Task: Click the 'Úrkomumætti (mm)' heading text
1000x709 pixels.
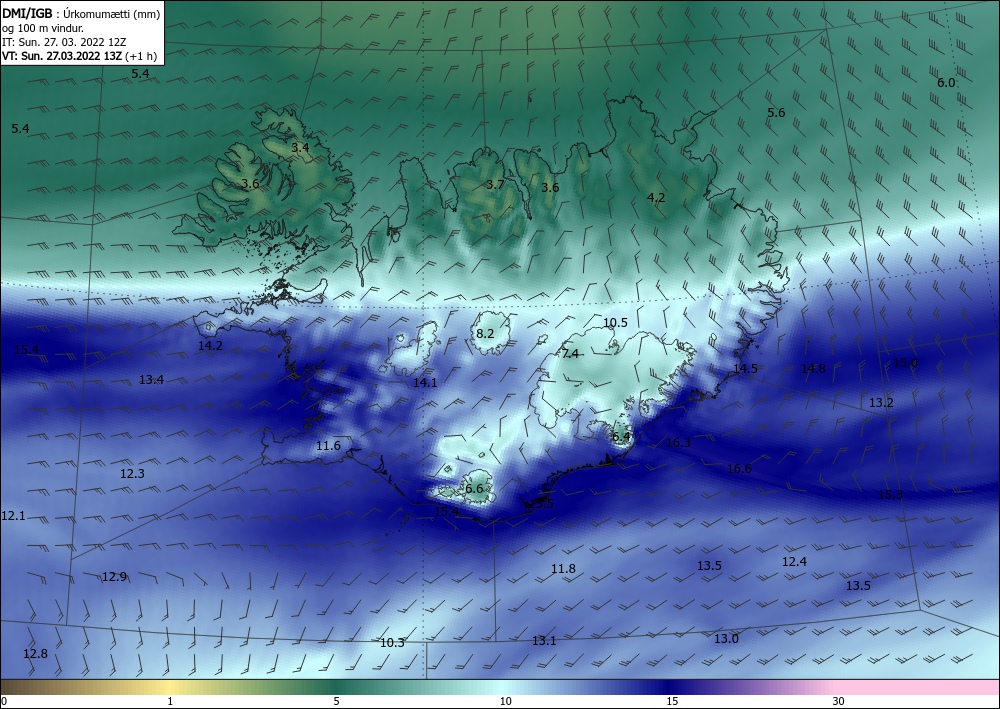Action: tap(112, 13)
